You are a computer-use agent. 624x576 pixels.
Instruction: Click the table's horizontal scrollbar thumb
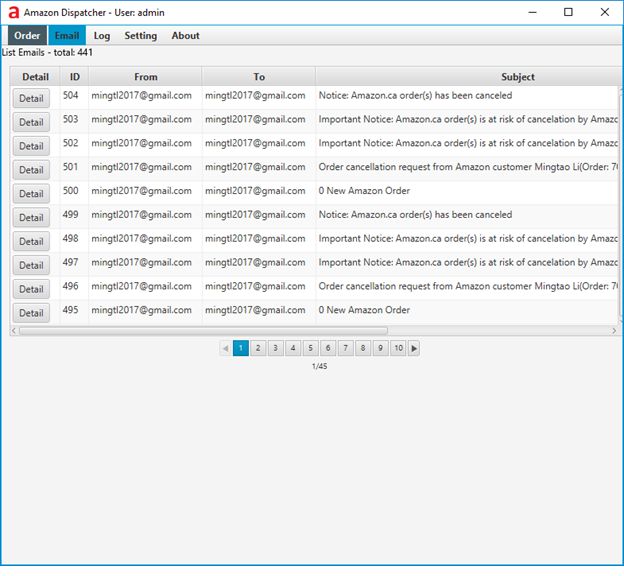pyautogui.click(x=203, y=331)
